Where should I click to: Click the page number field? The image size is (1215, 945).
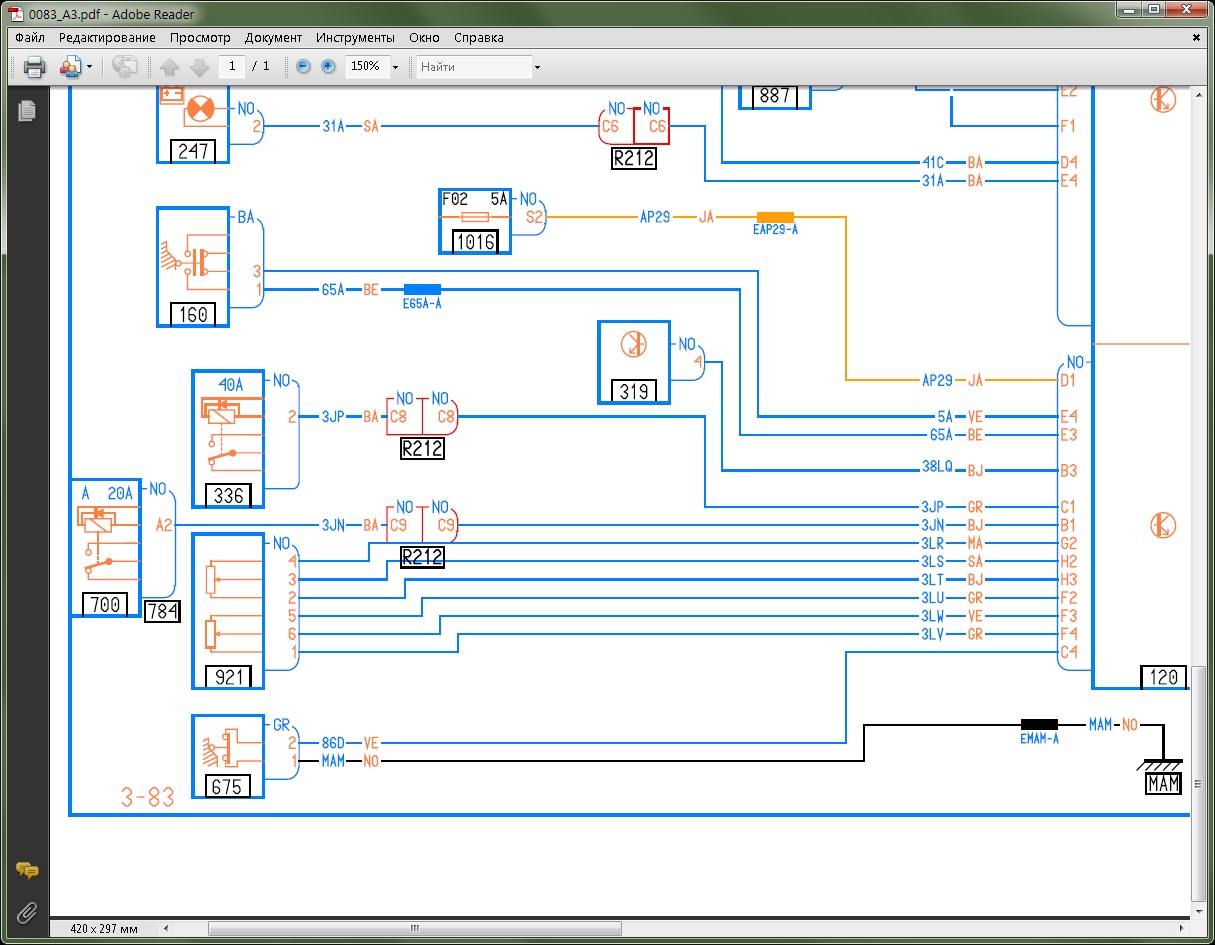[x=232, y=67]
